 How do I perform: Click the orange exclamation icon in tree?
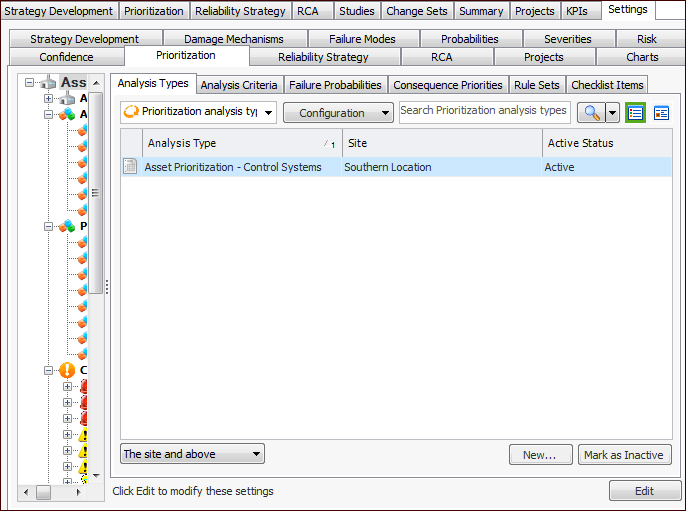tap(67, 370)
